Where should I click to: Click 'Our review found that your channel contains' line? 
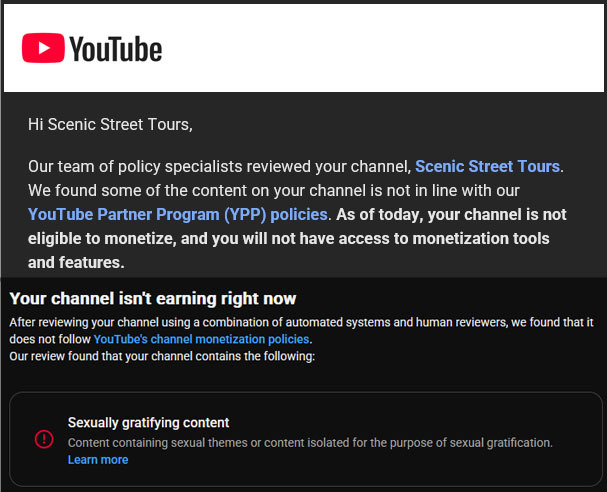[x=162, y=356]
